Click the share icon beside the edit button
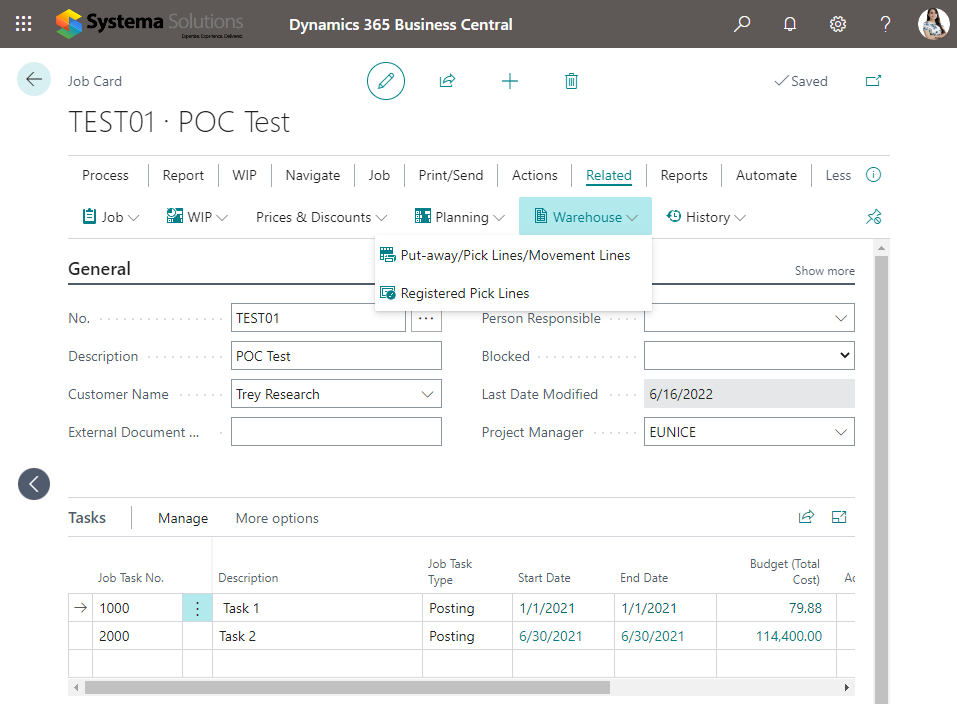This screenshot has height=704, width=957. pos(448,81)
